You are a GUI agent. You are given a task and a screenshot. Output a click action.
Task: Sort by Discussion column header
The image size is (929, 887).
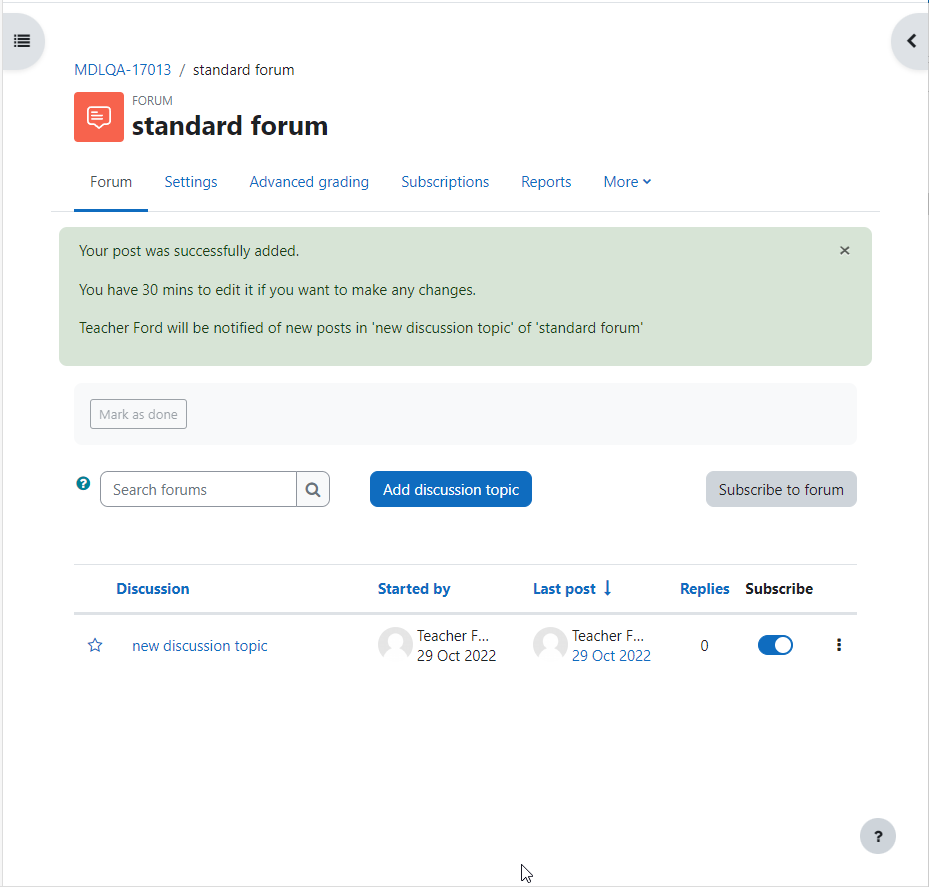point(153,589)
